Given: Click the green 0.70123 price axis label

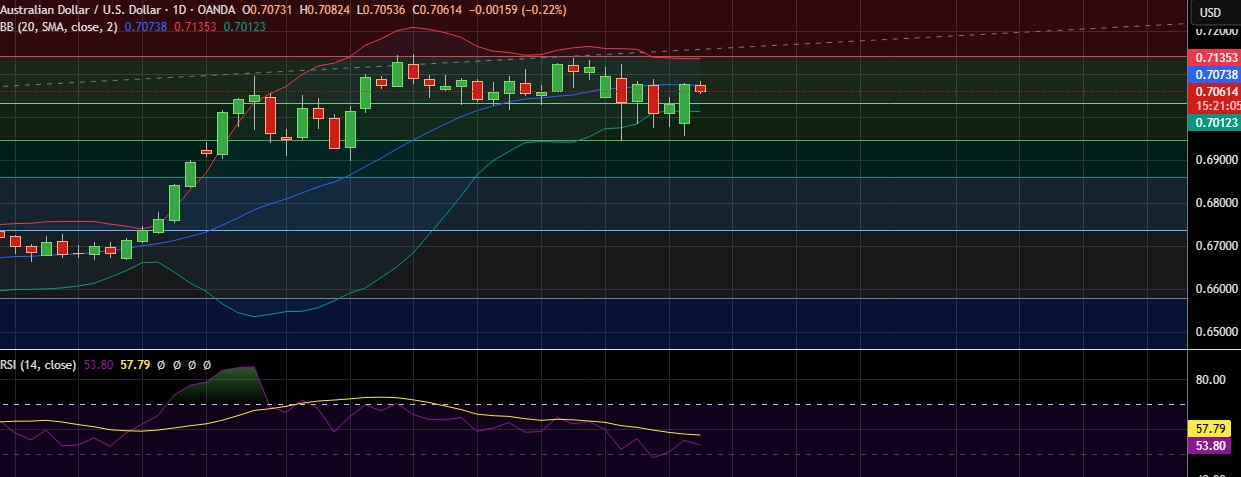Looking at the screenshot, I should click(1215, 122).
